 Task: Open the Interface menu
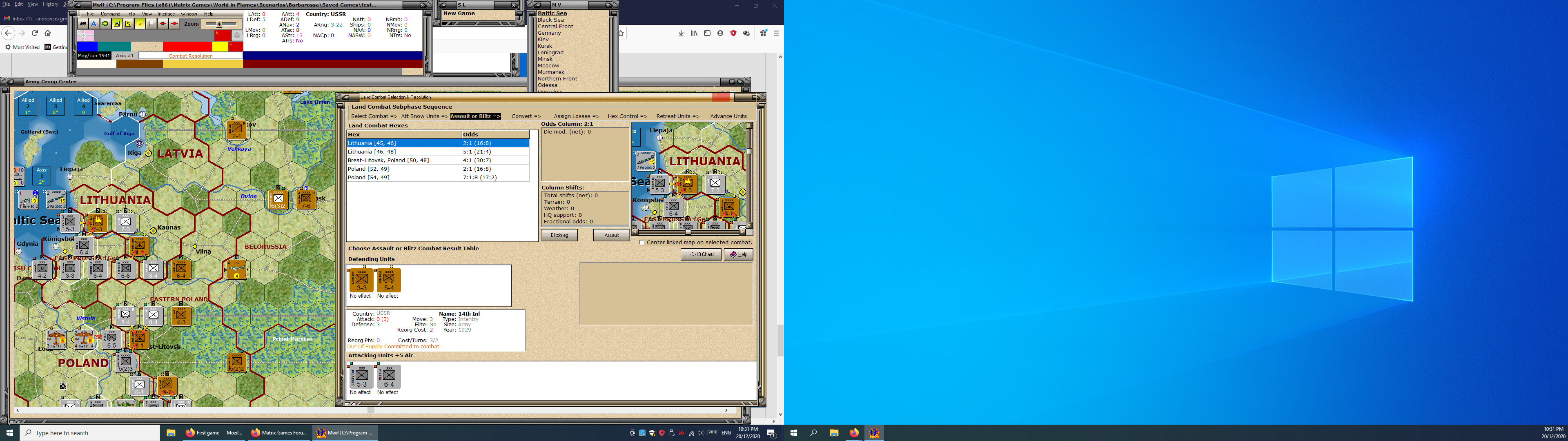point(166,14)
